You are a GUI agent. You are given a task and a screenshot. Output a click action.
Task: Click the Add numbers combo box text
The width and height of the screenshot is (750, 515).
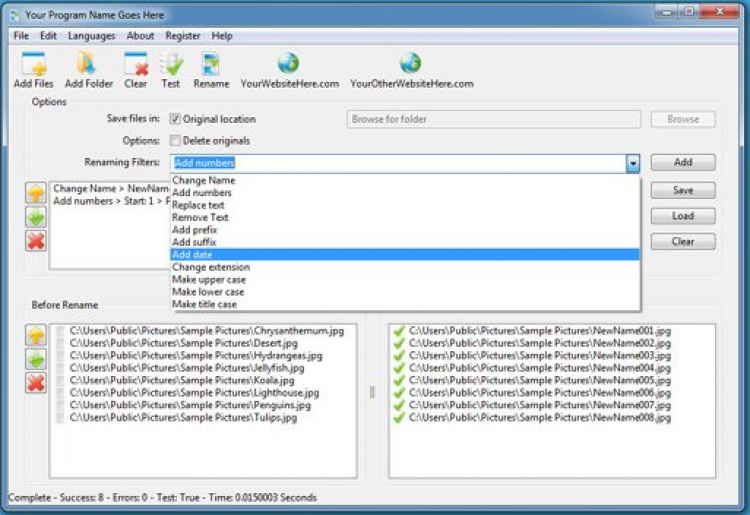(x=204, y=163)
